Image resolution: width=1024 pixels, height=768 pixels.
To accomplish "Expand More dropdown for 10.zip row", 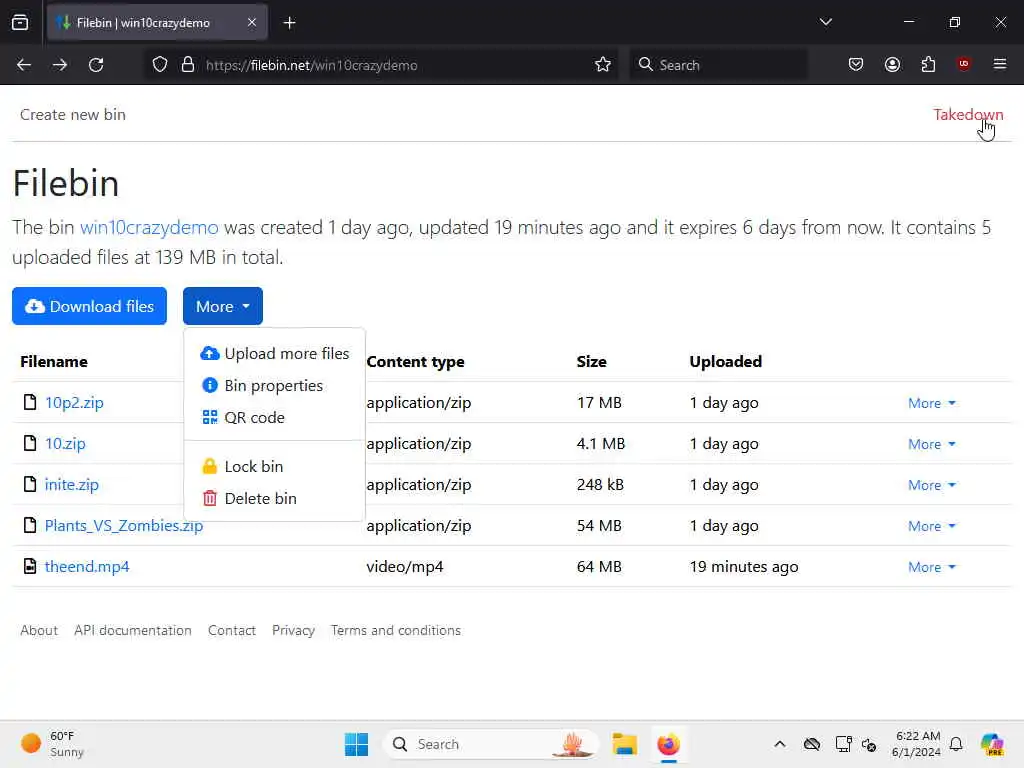I will [932, 444].
